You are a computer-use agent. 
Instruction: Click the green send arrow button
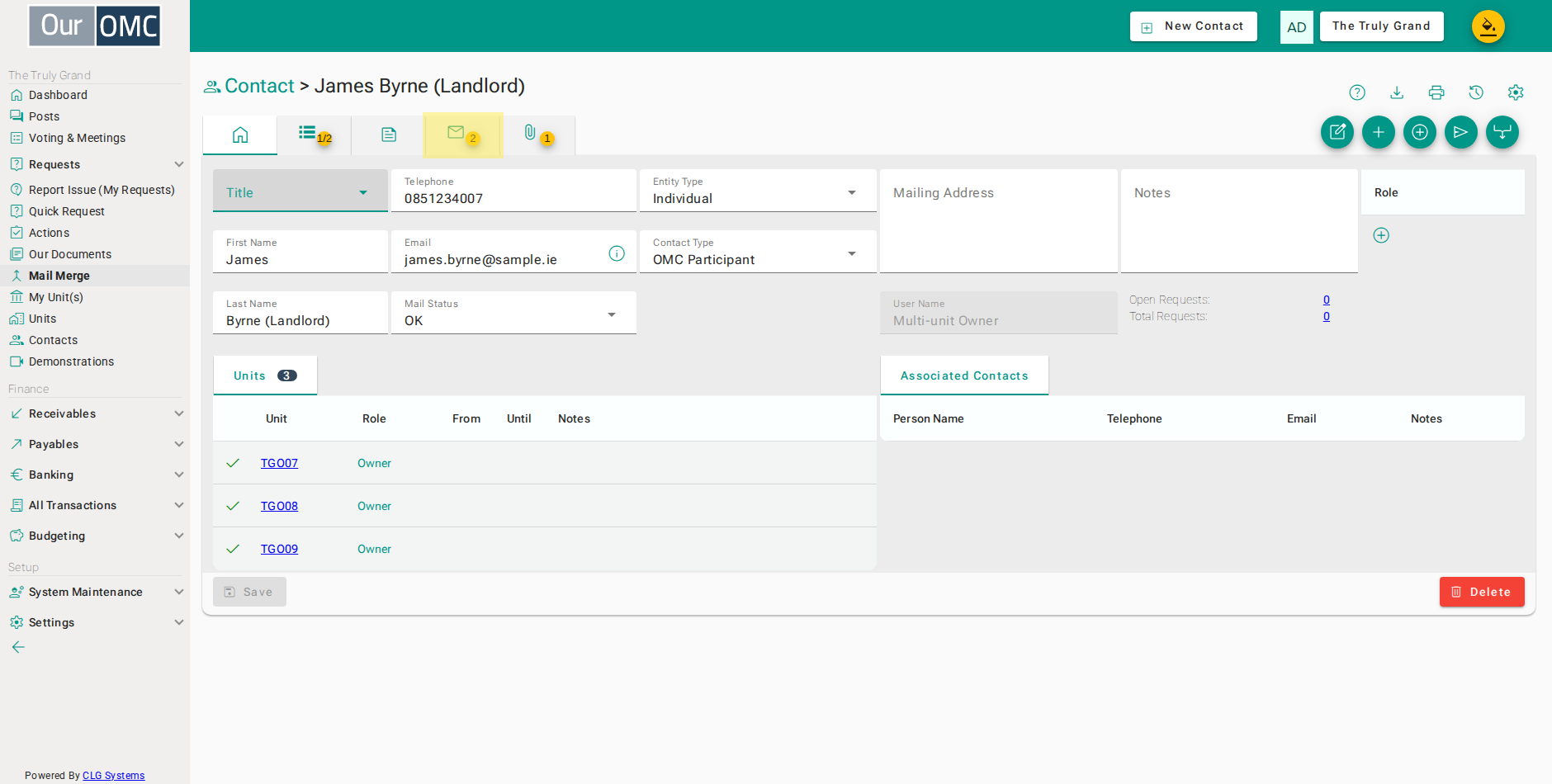tap(1461, 132)
